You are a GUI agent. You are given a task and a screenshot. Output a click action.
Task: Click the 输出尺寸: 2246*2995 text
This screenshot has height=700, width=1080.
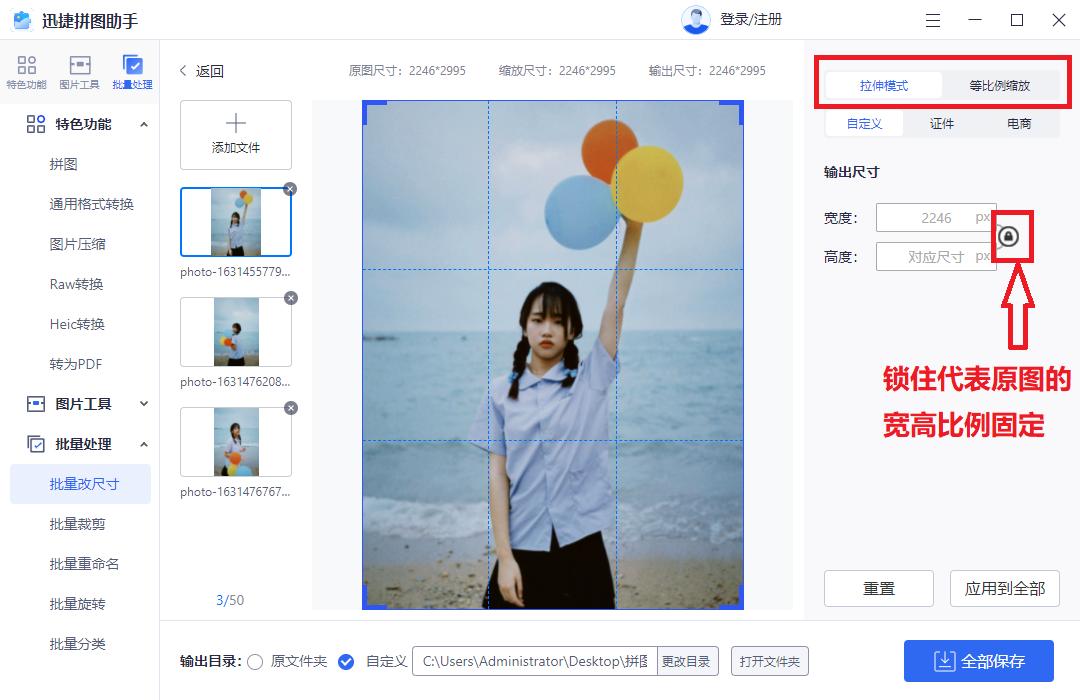(x=707, y=71)
